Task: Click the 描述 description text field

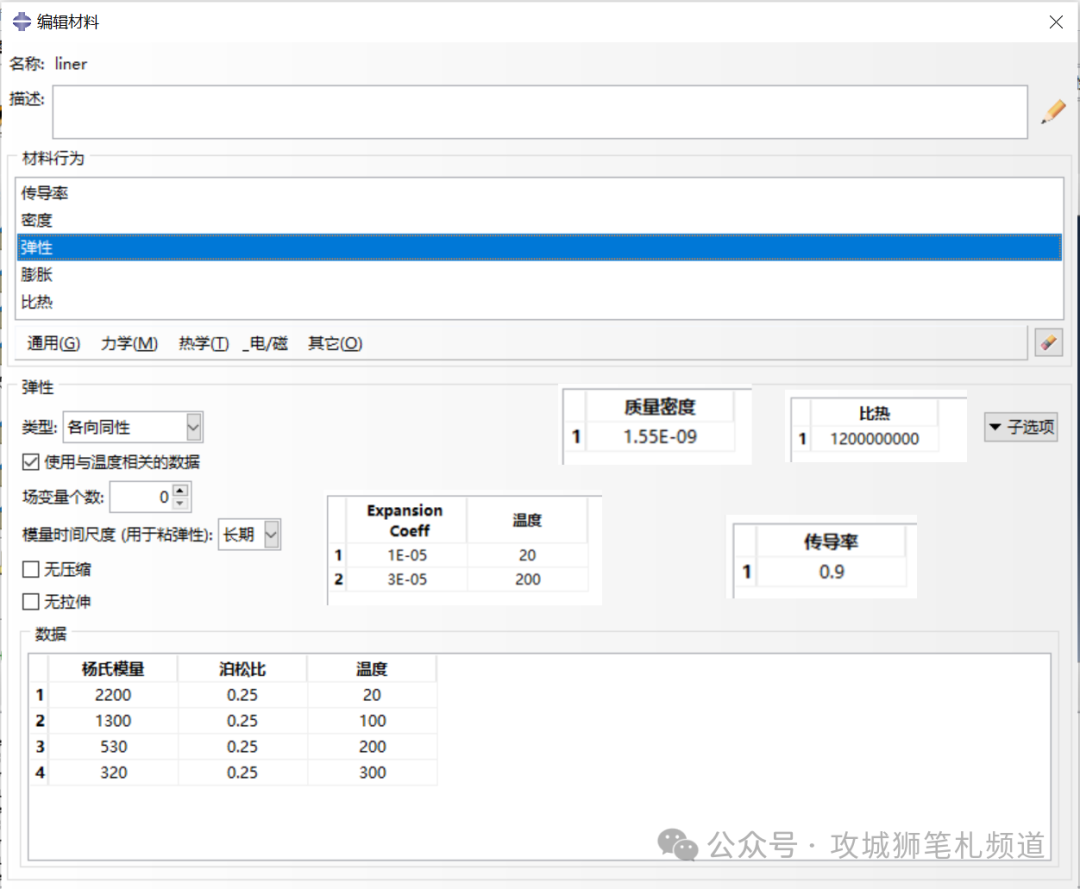Action: (x=540, y=112)
